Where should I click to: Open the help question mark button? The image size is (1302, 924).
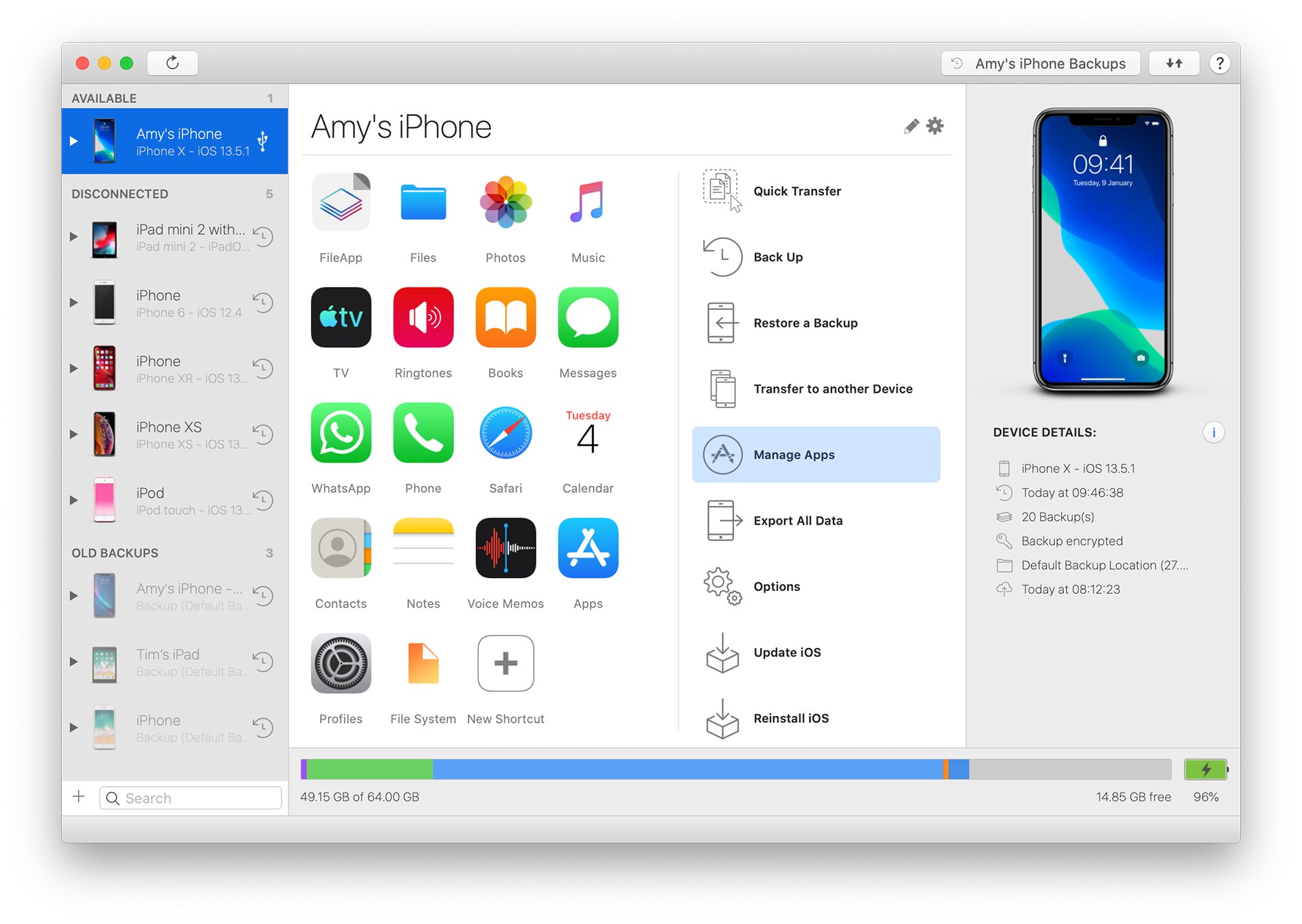point(1220,63)
